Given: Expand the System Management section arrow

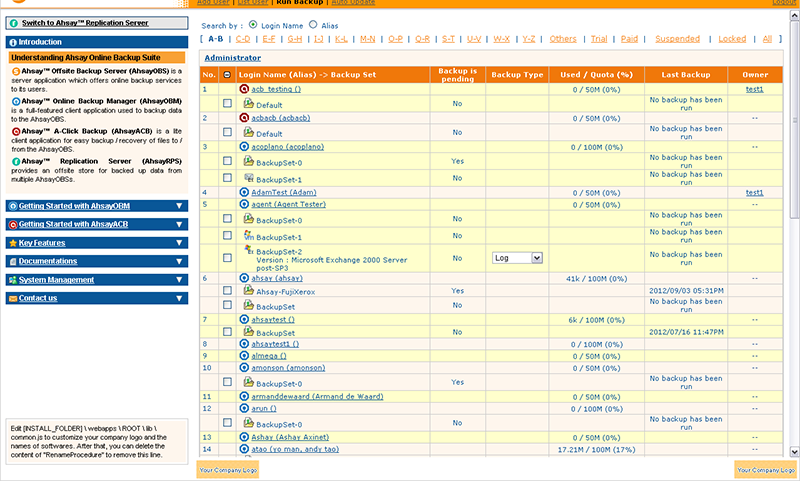Looking at the screenshot, I should pyautogui.click(x=179, y=280).
